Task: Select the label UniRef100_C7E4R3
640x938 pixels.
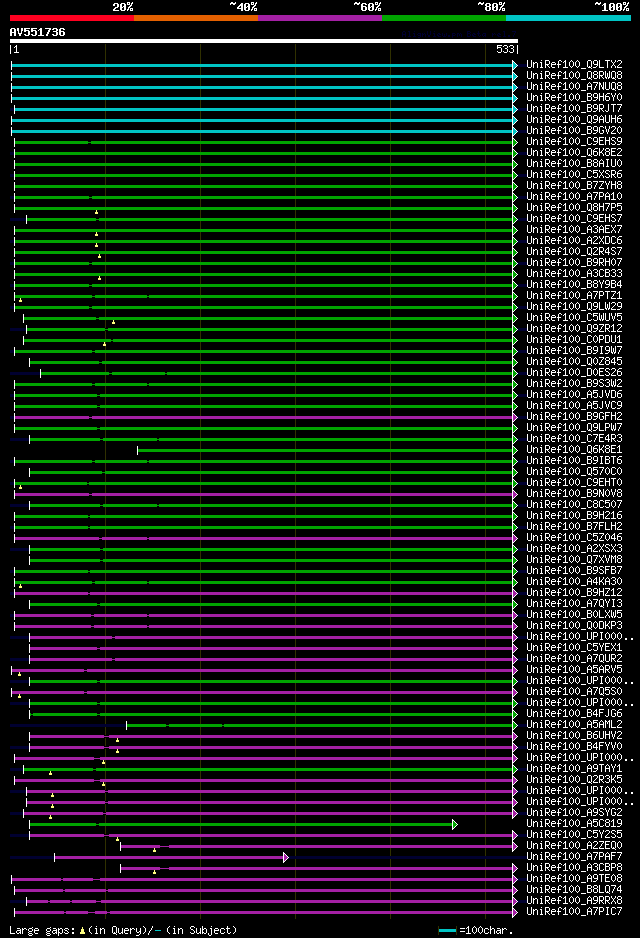Action: pos(574,438)
